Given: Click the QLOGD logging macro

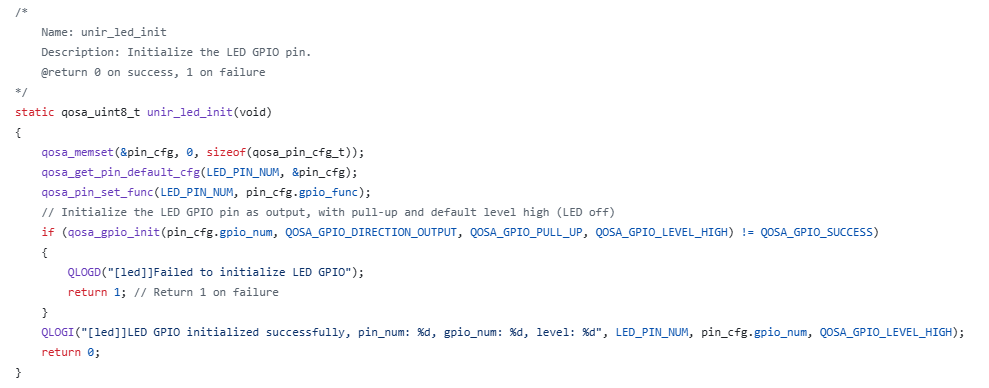Looking at the screenshot, I should [x=84, y=272].
